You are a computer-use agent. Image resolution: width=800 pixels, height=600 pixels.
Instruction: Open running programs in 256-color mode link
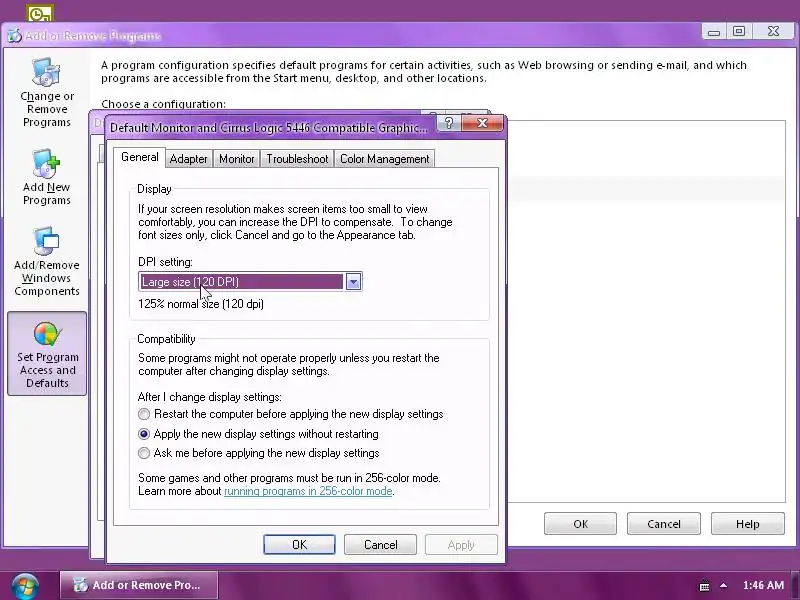pyautogui.click(x=308, y=491)
